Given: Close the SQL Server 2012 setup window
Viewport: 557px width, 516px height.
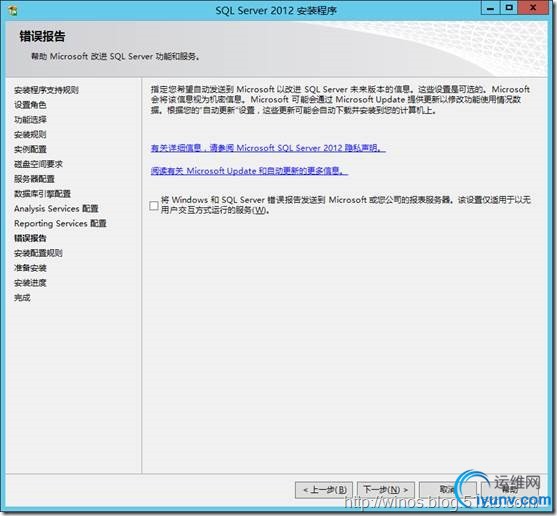Looking at the screenshot, I should click(x=533, y=8).
